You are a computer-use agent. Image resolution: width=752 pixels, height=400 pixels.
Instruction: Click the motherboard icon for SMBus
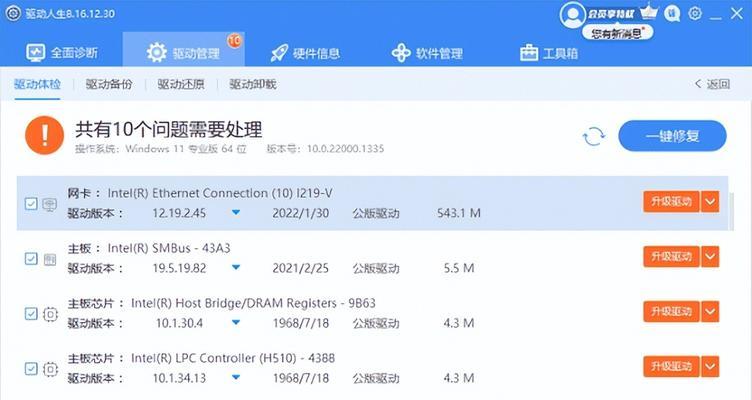pyautogui.click(x=50, y=259)
